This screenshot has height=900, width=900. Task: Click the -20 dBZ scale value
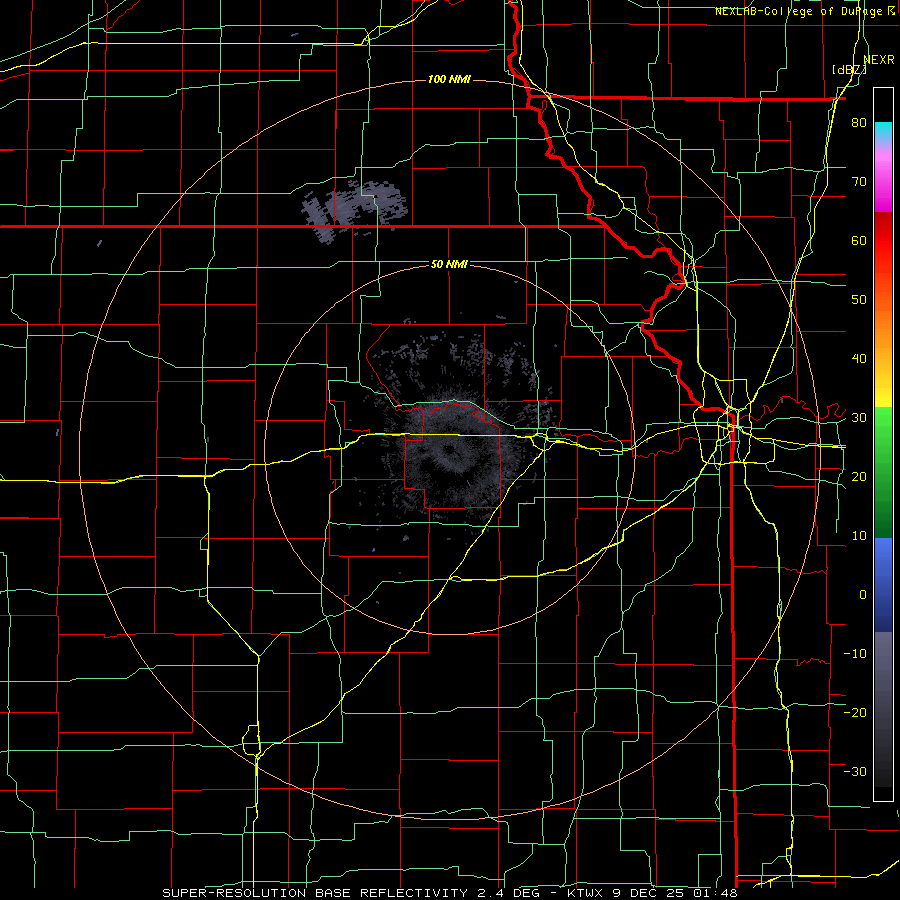click(x=855, y=712)
